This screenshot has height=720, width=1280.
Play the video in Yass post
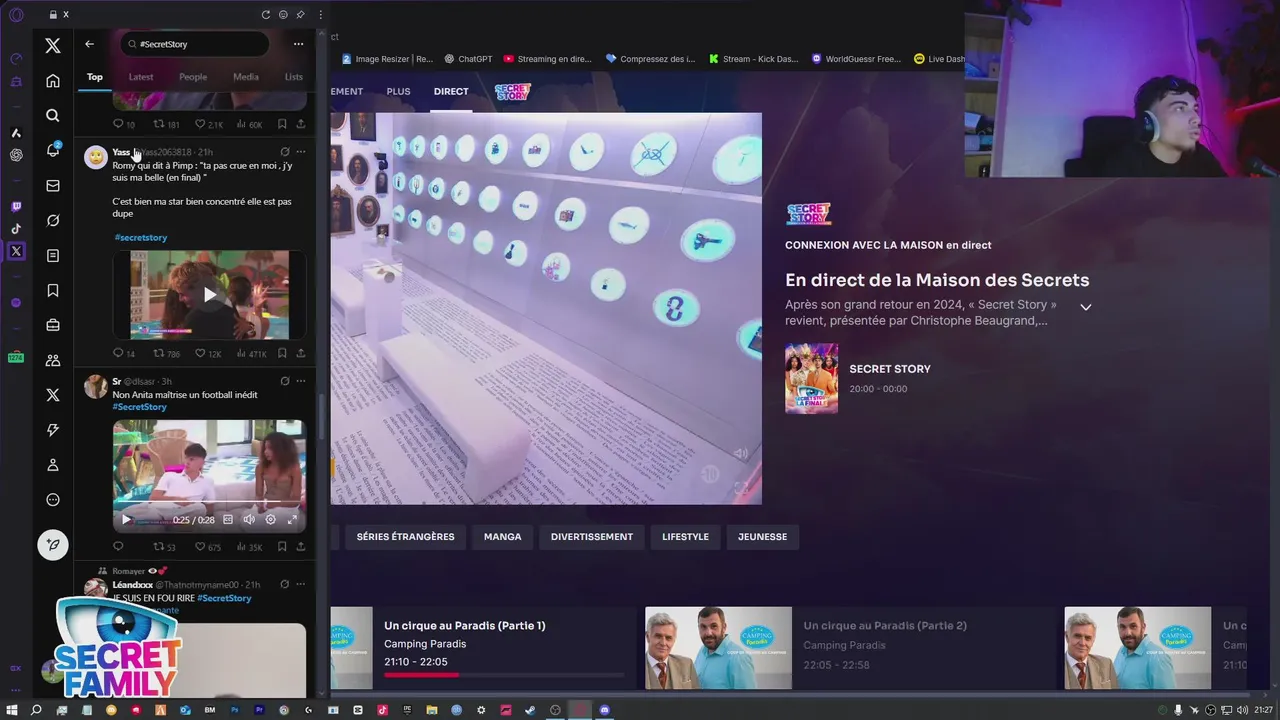tap(209, 295)
